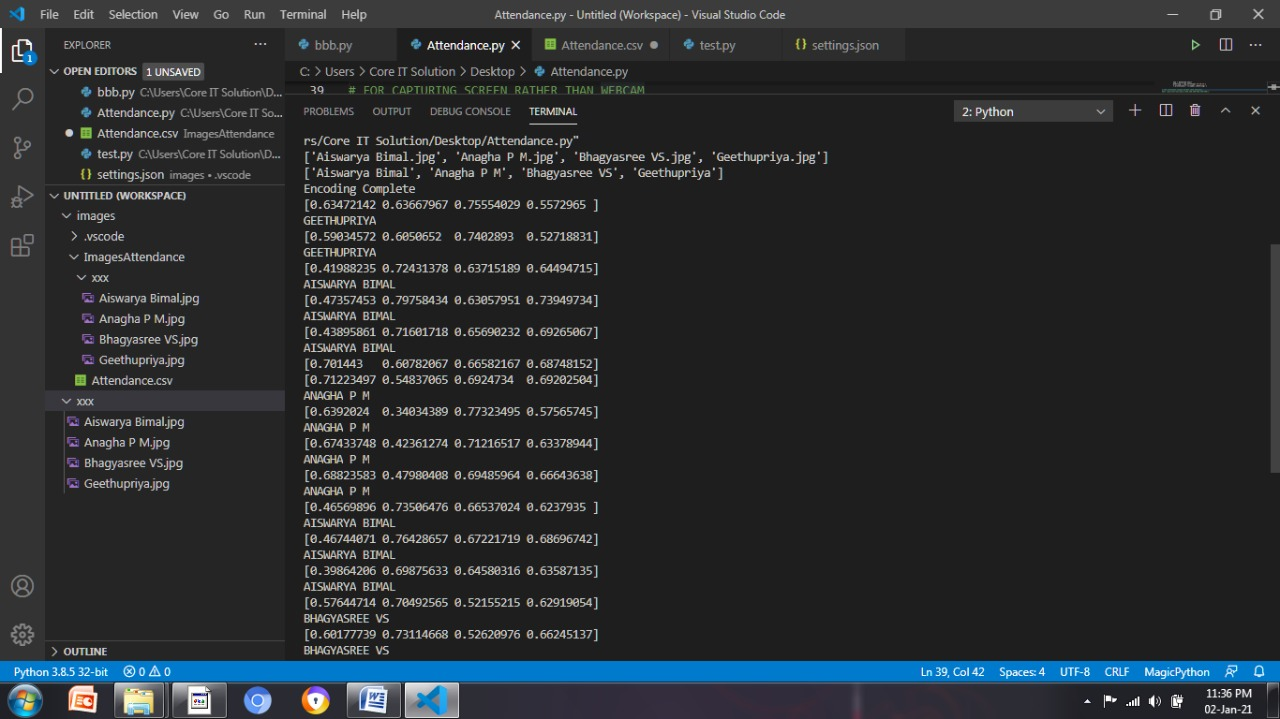Open the File menu
Viewport: 1280px width, 719px height.
(x=49, y=14)
